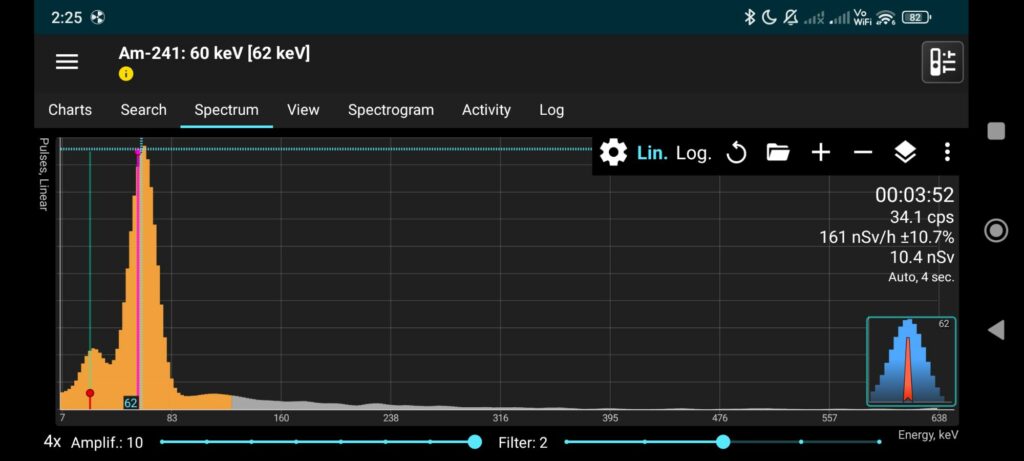Viewport: 1024px width, 461px height.
Task: Tap the 34.1 cps readout
Action: (x=921, y=217)
